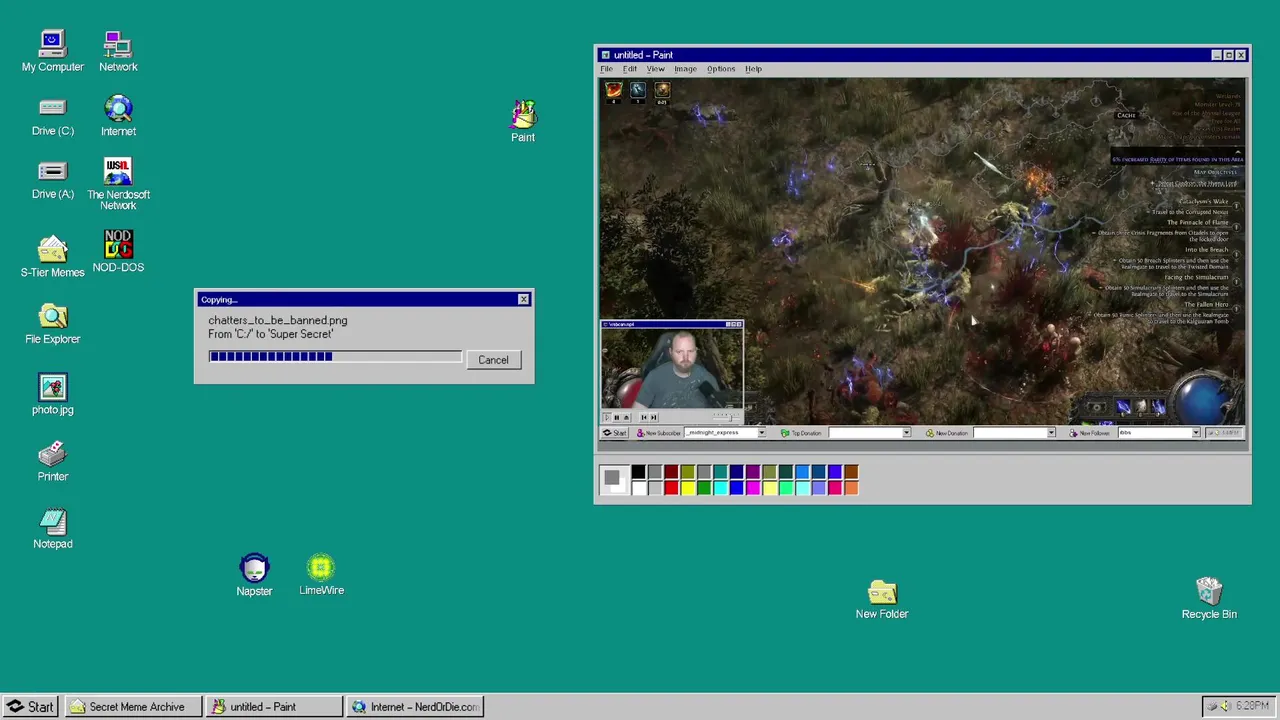Launch the NOD-DOS icon
Viewport: 1280px width, 720px height.
[x=118, y=251]
